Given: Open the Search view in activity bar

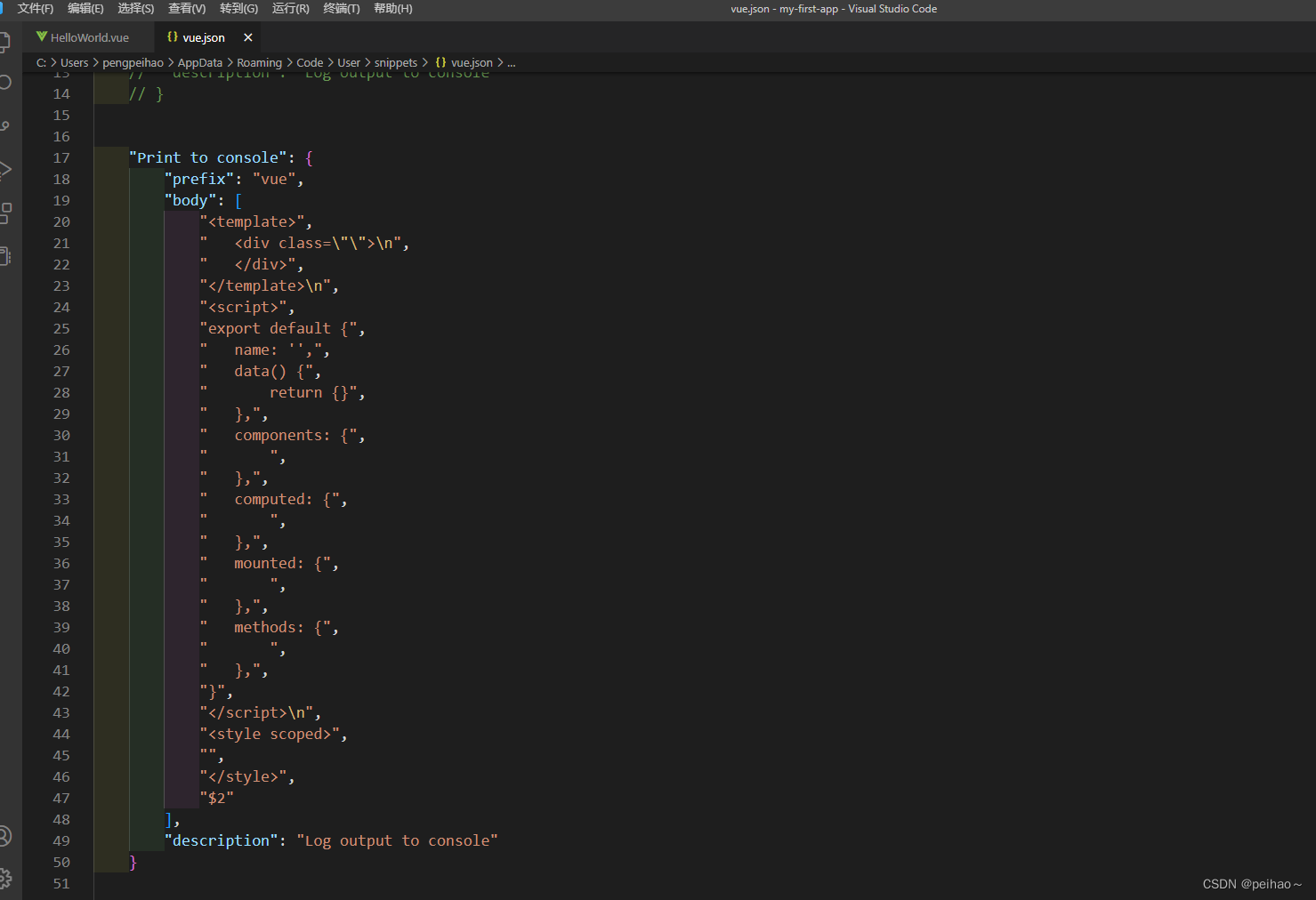Looking at the screenshot, I should pyautogui.click(x=4, y=83).
